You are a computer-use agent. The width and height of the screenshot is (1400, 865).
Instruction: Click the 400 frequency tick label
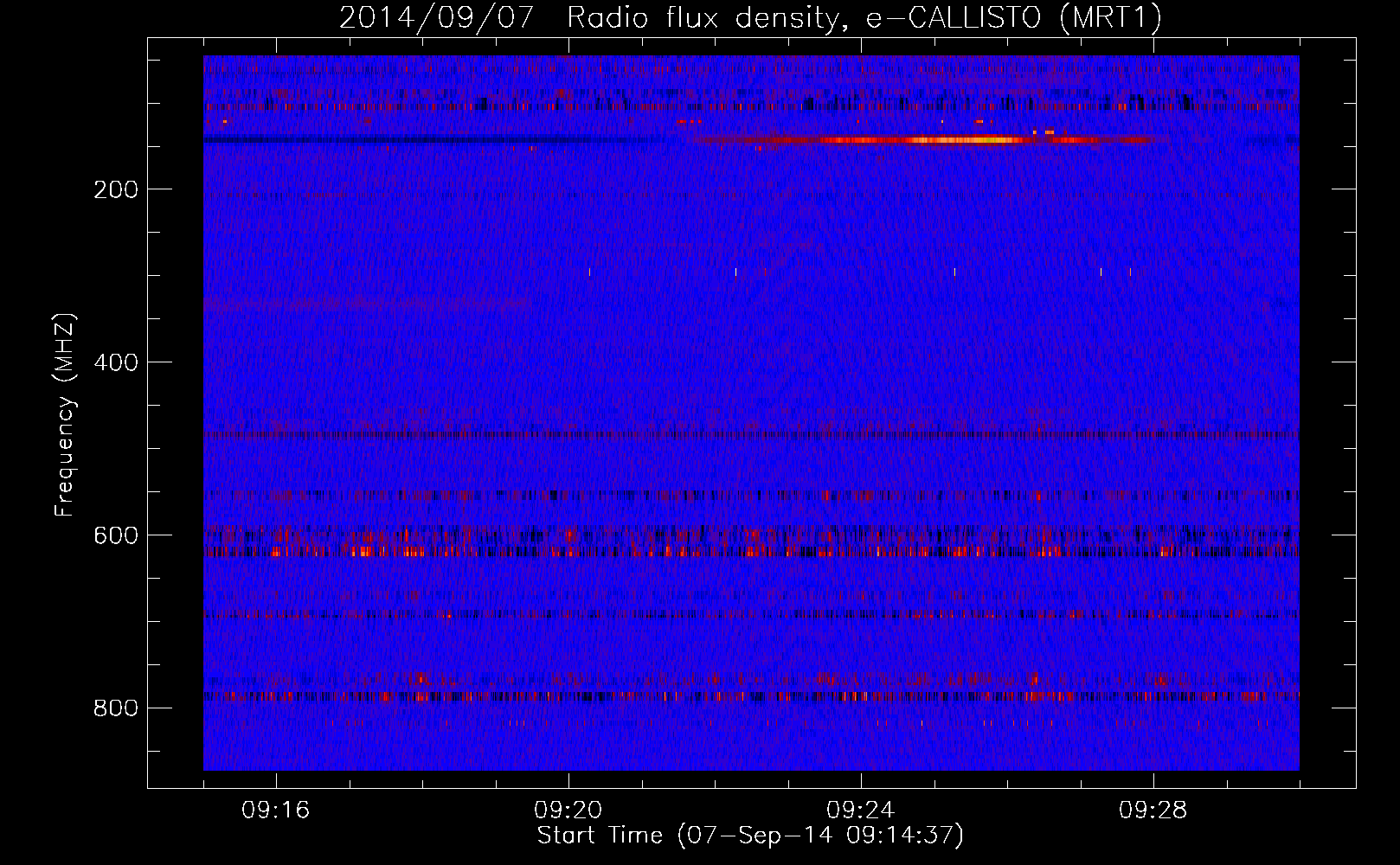[116, 362]
